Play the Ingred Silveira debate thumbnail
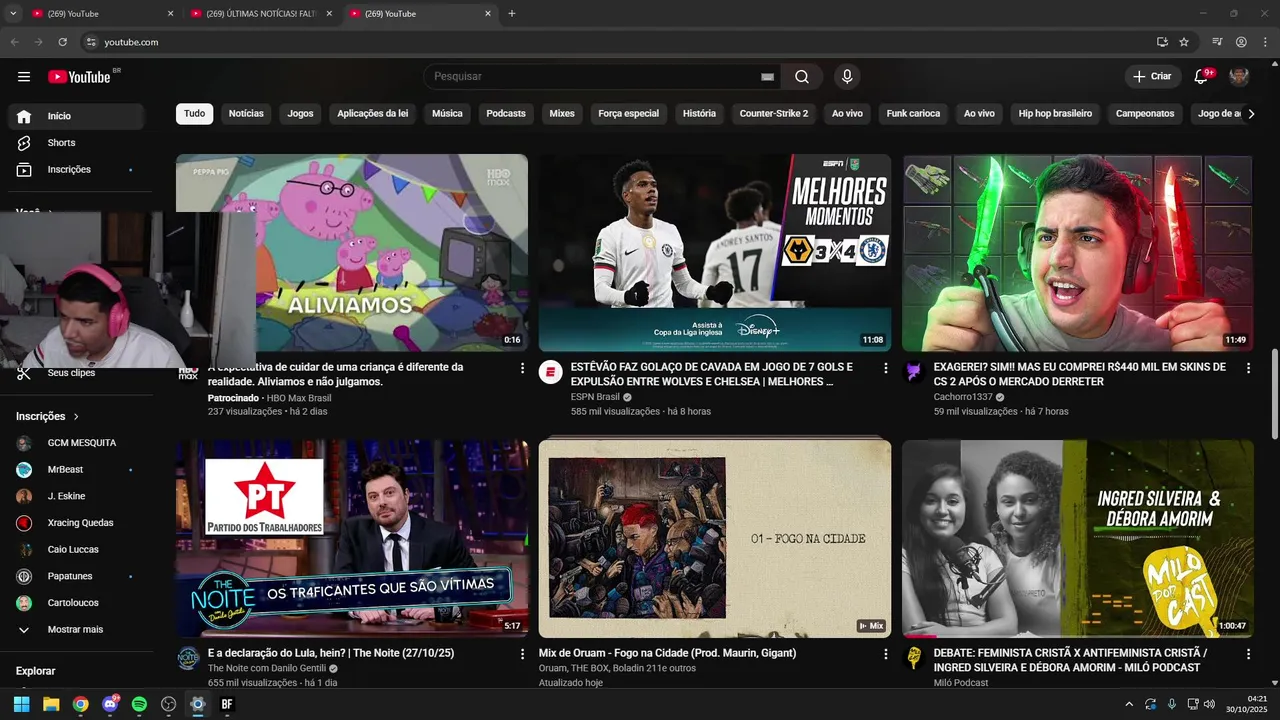This screenshot has height=720, width=1280. coord(1078,539)
